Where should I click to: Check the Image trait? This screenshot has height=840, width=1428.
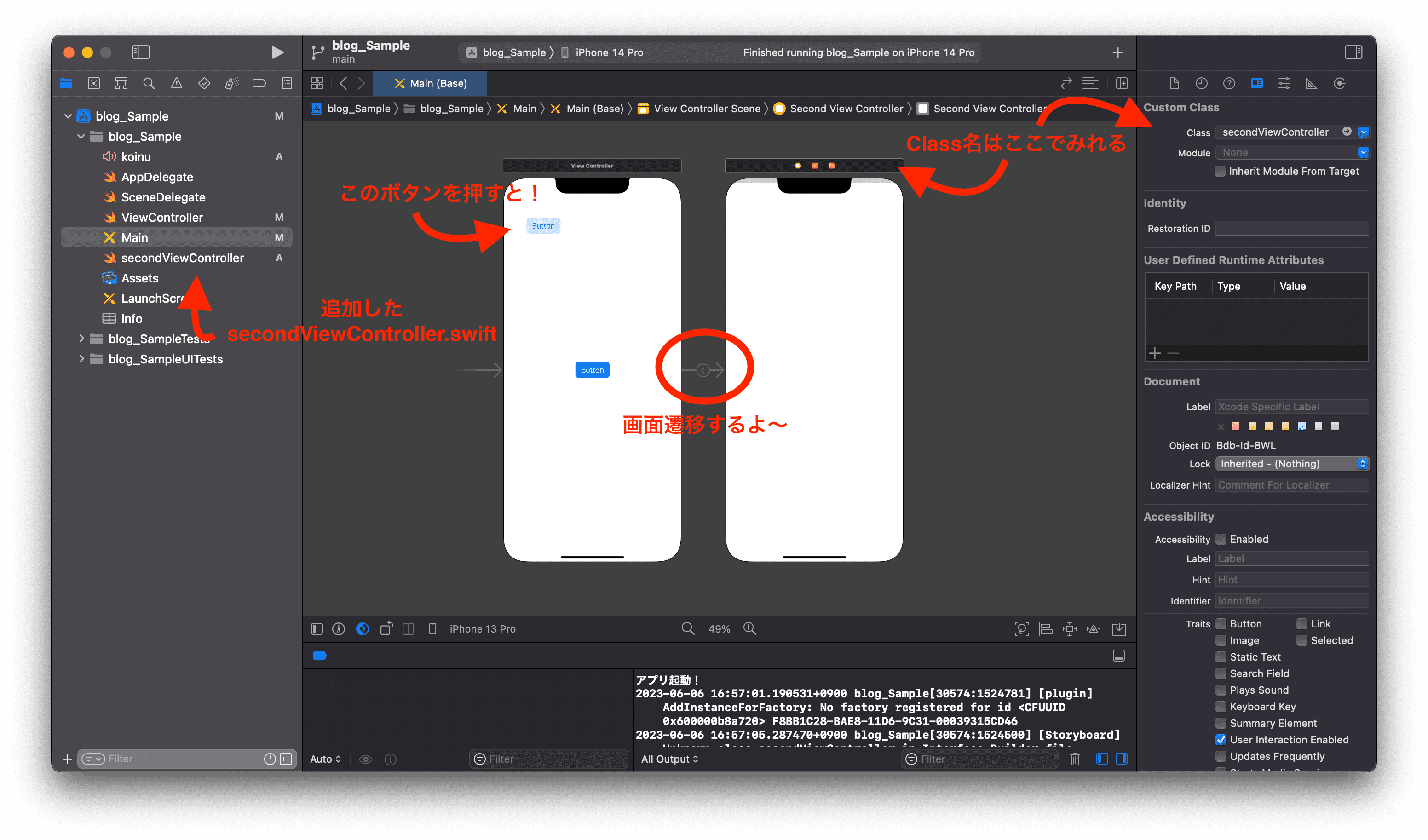[x=1221, y=640]
